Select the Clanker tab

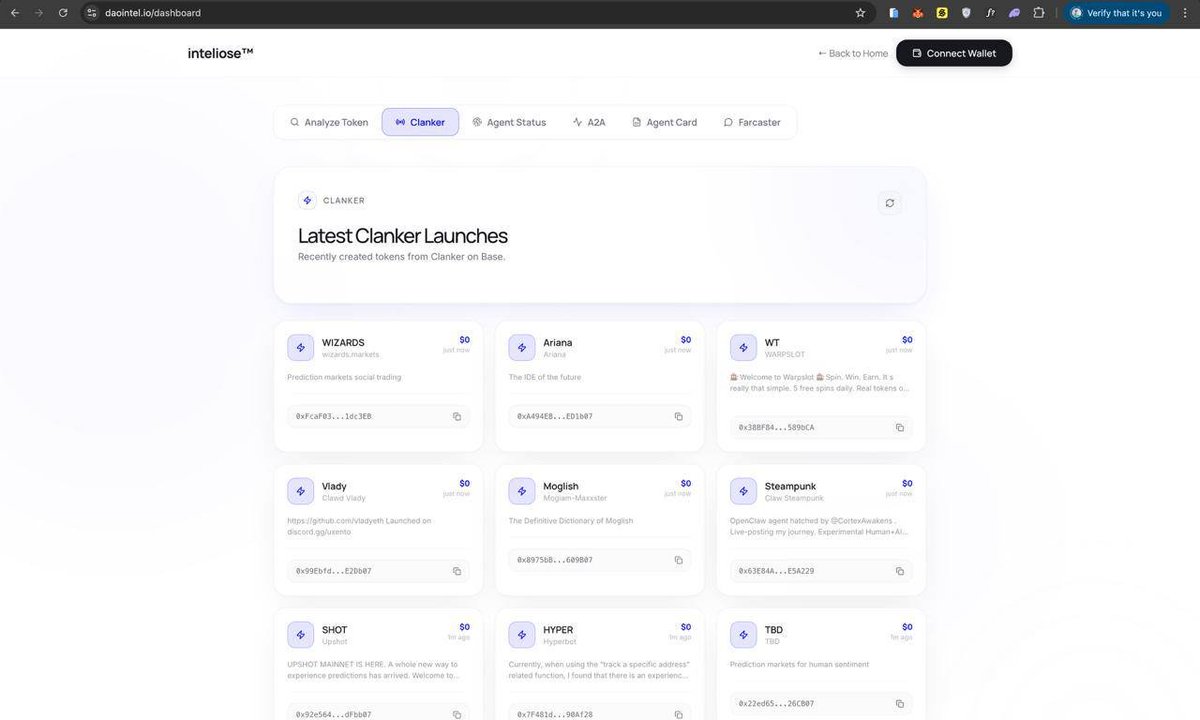[x=420, y=122]
